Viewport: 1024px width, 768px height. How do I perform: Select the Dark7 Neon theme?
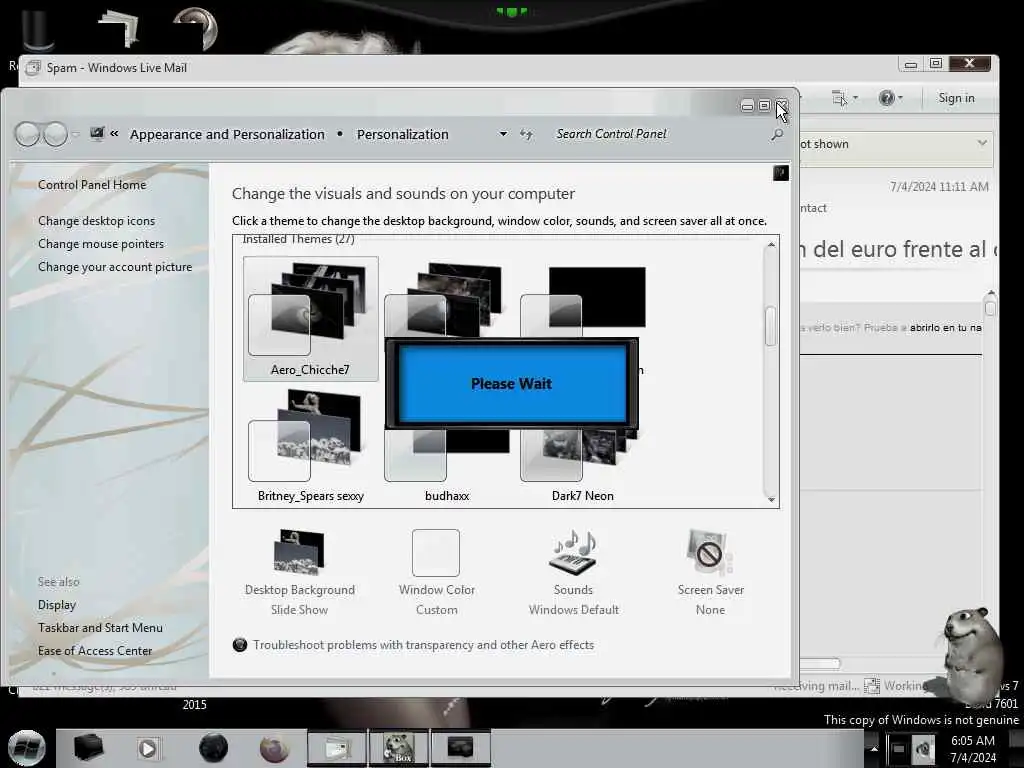click(583, 467)
